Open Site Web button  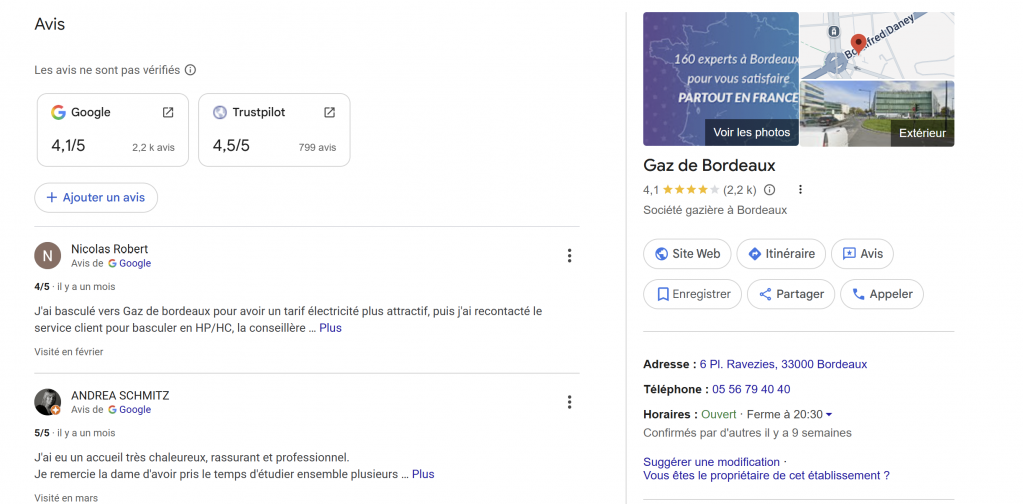pos(687,254)
